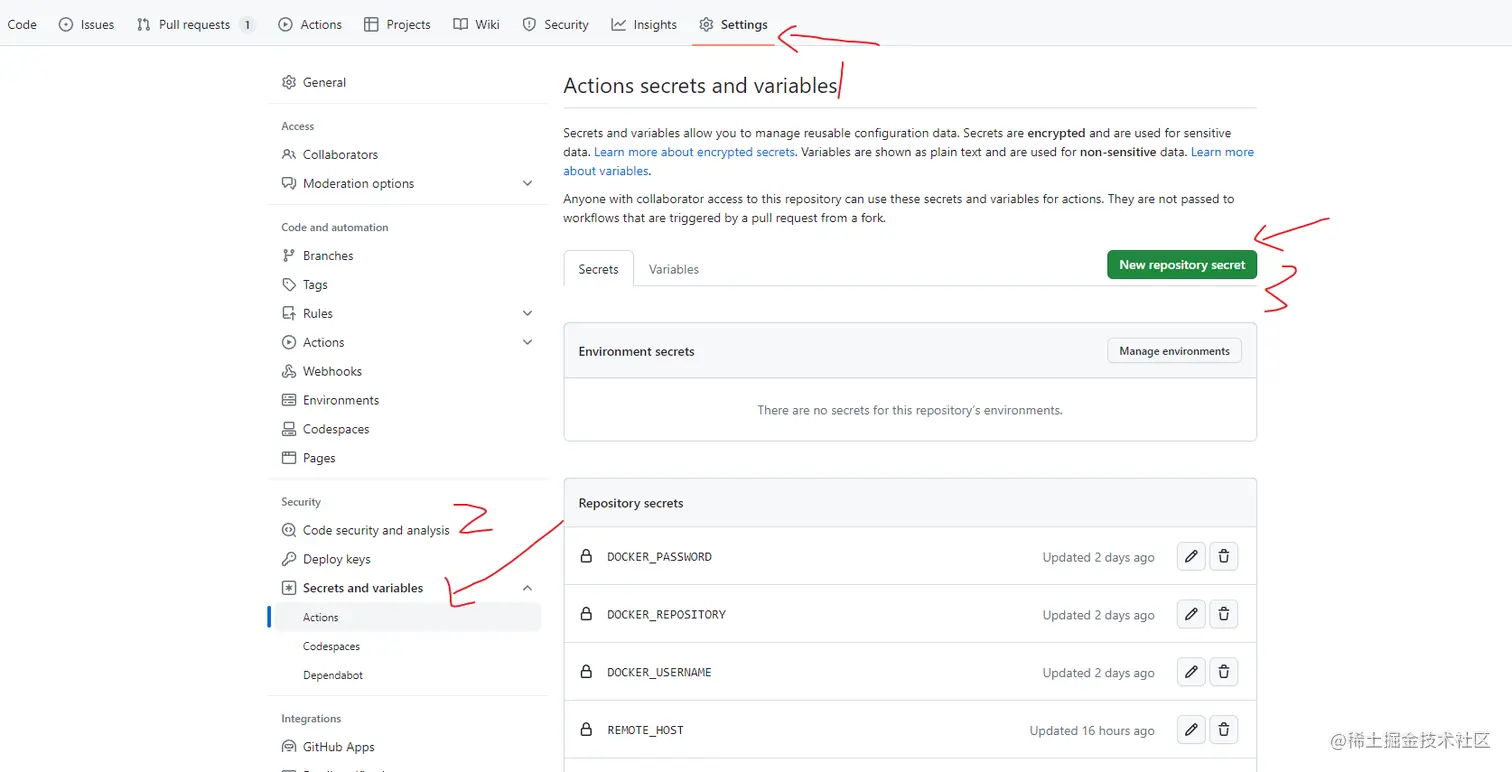
Task: Delete the DOCKER_USERNAME secret
Action: [1224, 673]
